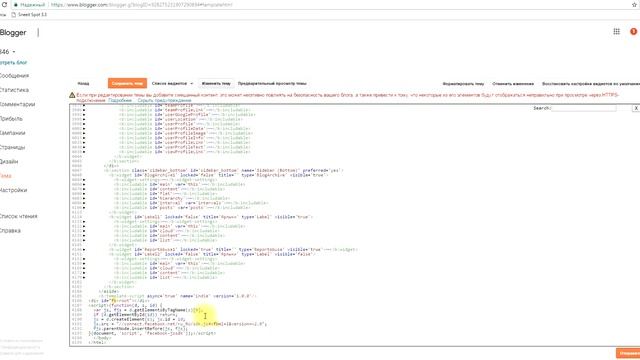Screen dimensions: 640x360
Task: Click the connect.facebook.net script src line
Action: click(180, 324)
